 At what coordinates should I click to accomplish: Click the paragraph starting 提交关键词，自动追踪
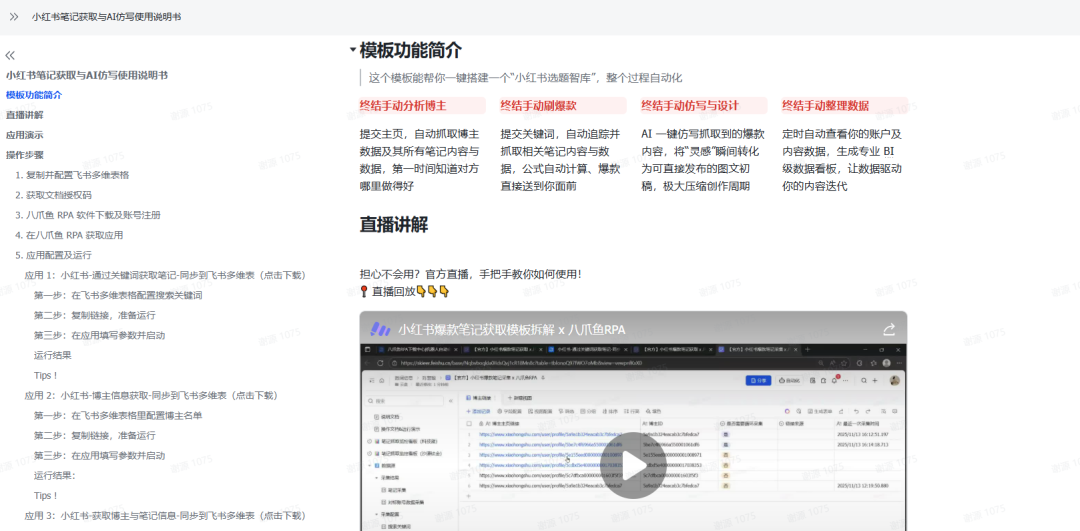tap(561, 160)
